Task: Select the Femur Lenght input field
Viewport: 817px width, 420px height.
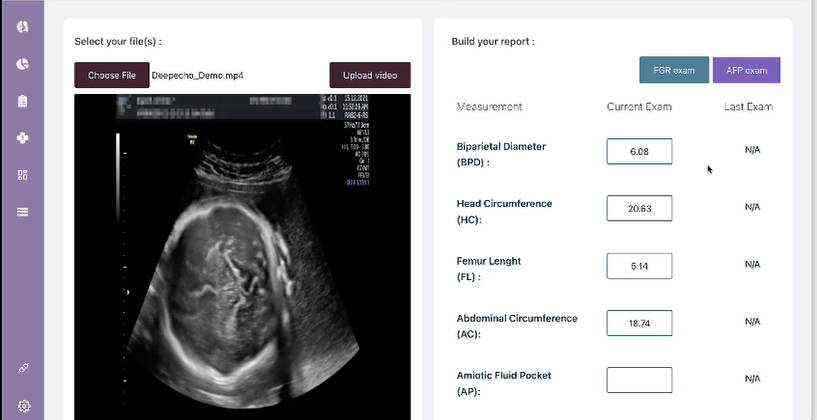Action: (639, 265)
